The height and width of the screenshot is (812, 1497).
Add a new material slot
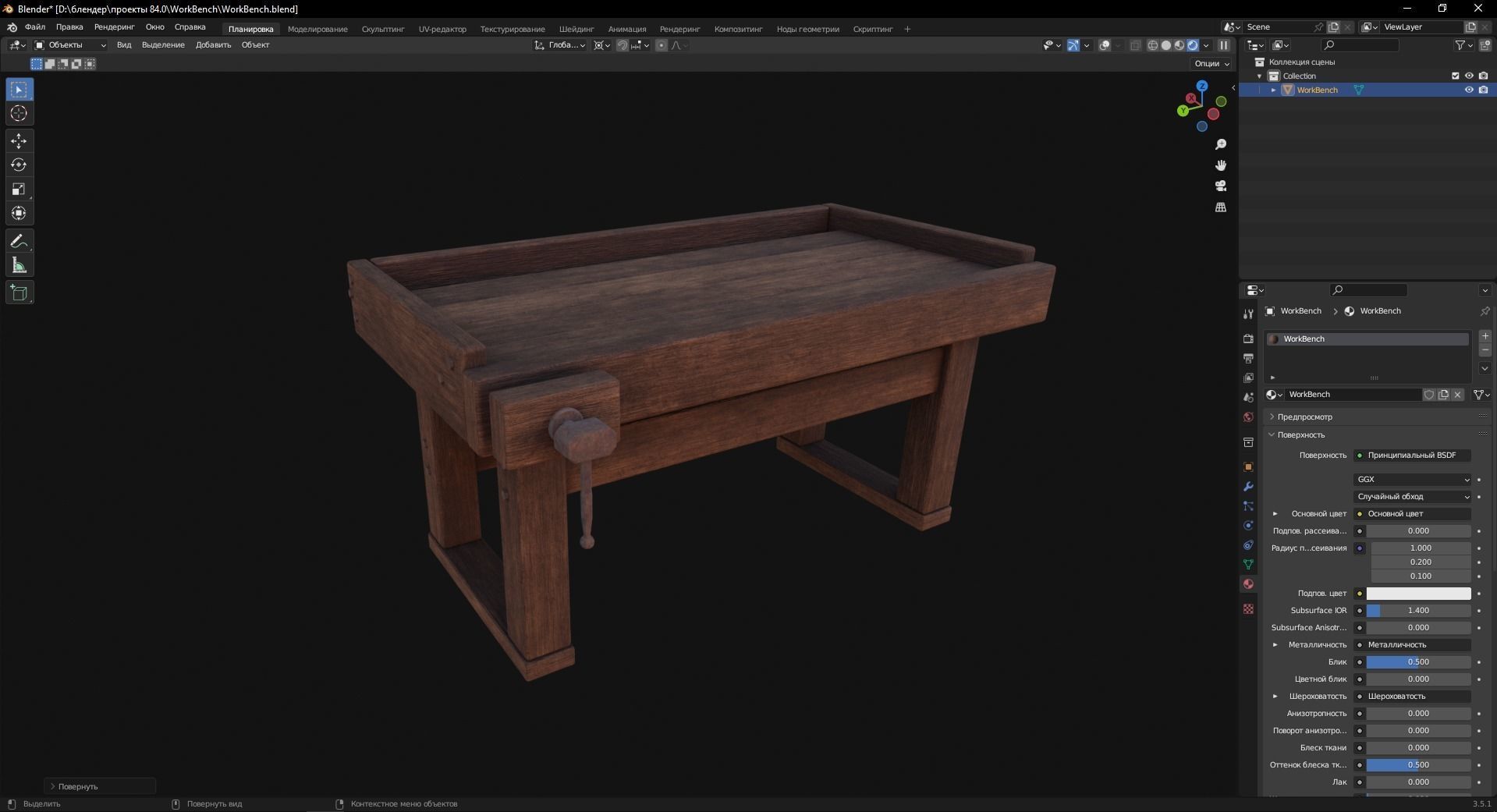[1485, 336]
